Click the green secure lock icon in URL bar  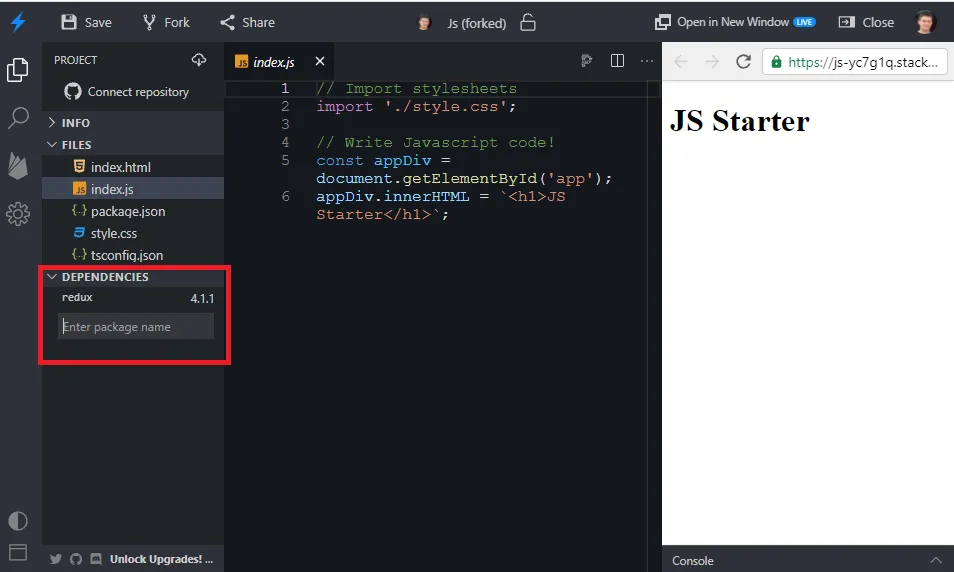pyautogui.click(x=776, y=62)
